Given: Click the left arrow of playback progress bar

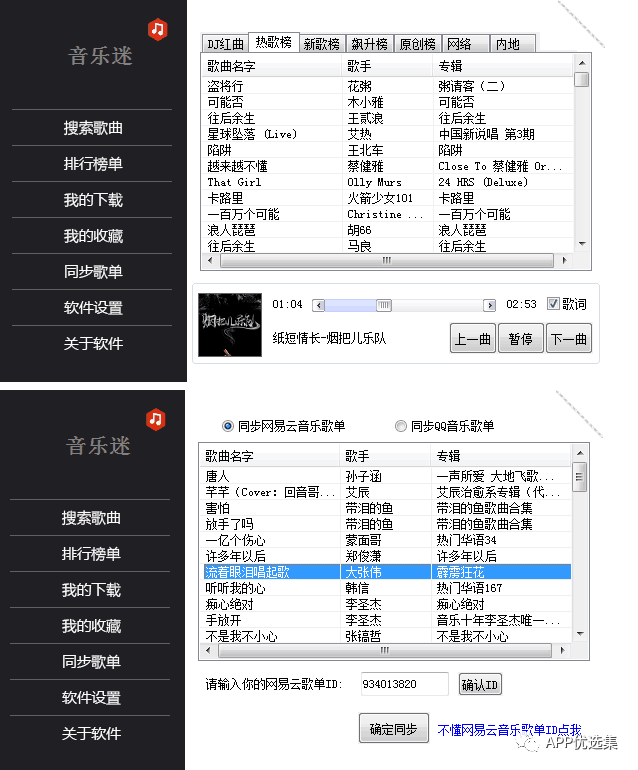Looking at the screenshot, I should tap(319, 305).
